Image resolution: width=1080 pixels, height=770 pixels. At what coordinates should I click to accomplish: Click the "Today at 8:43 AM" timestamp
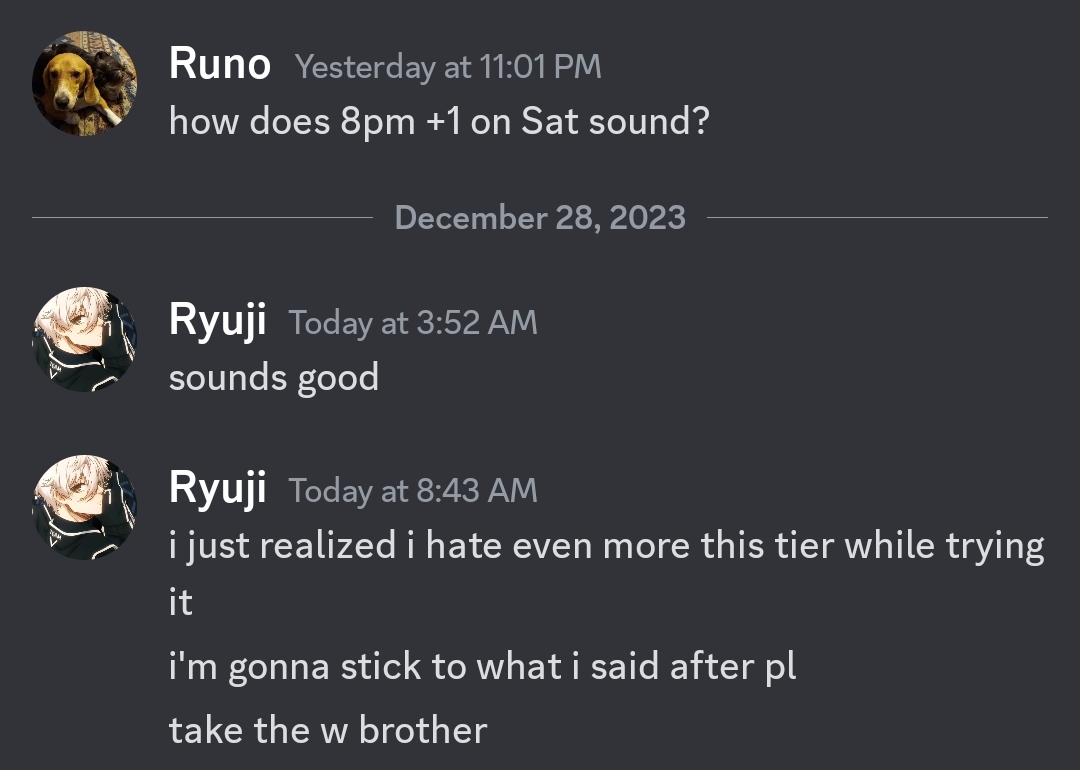click(413, 491)
